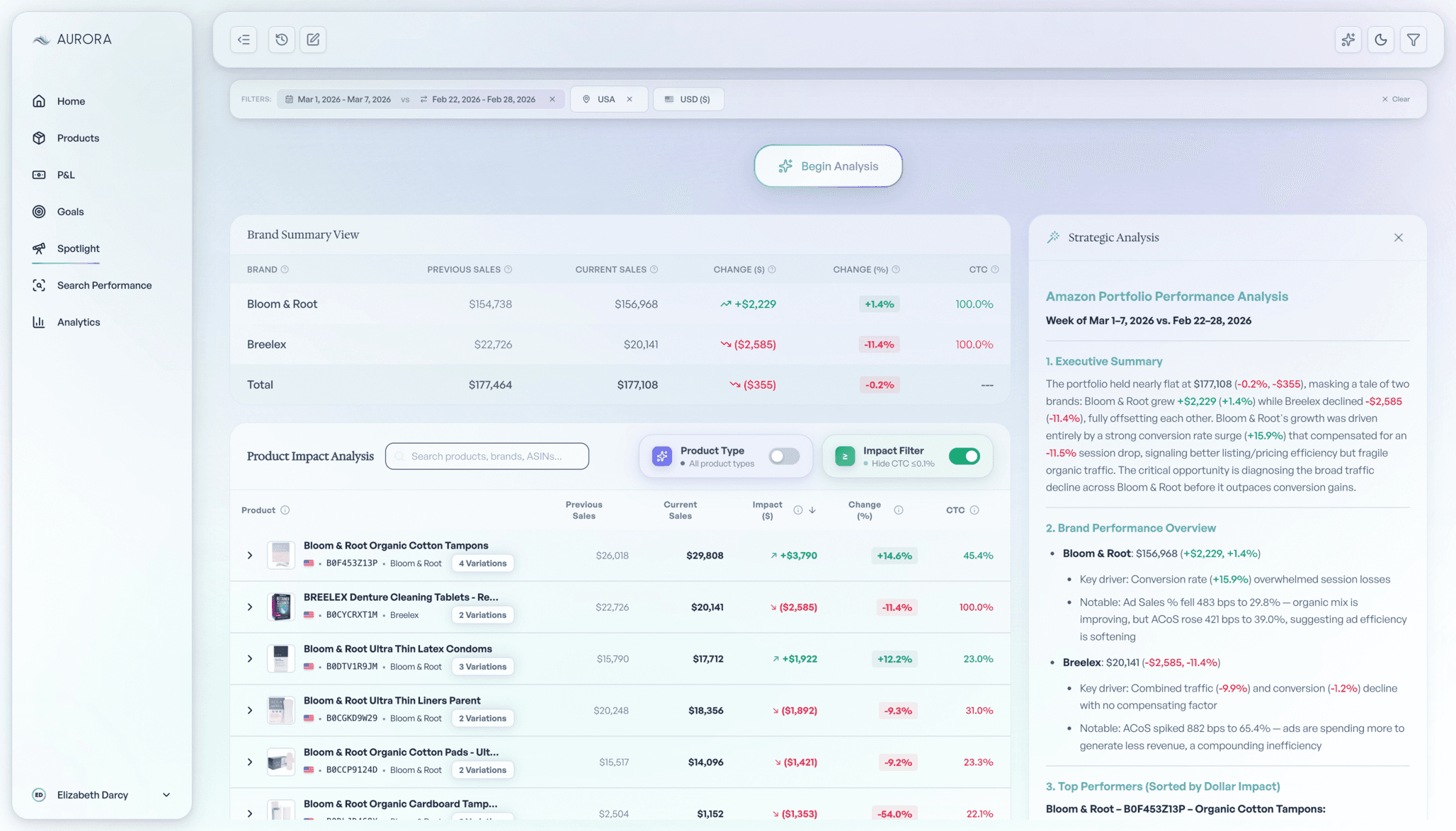
Task: Navigate to Goals in the sidebar
Action: pos(70,211)
